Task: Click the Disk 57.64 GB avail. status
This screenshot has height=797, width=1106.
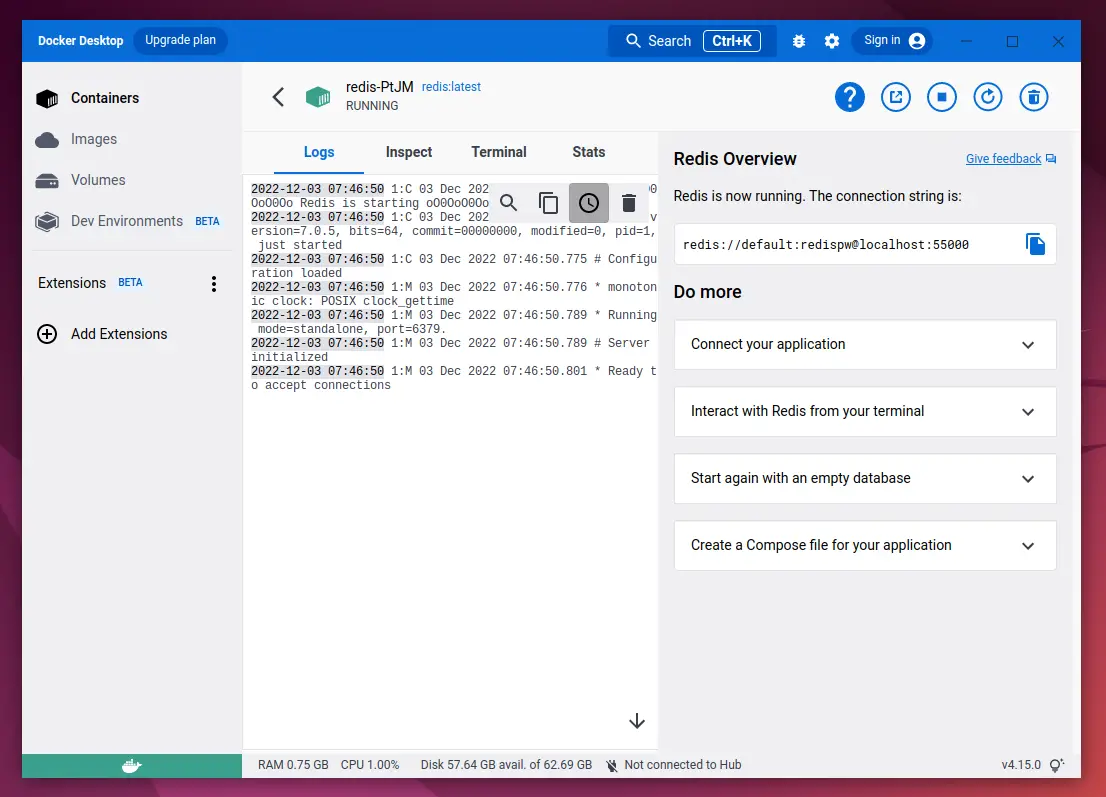Action: [506, 765]
